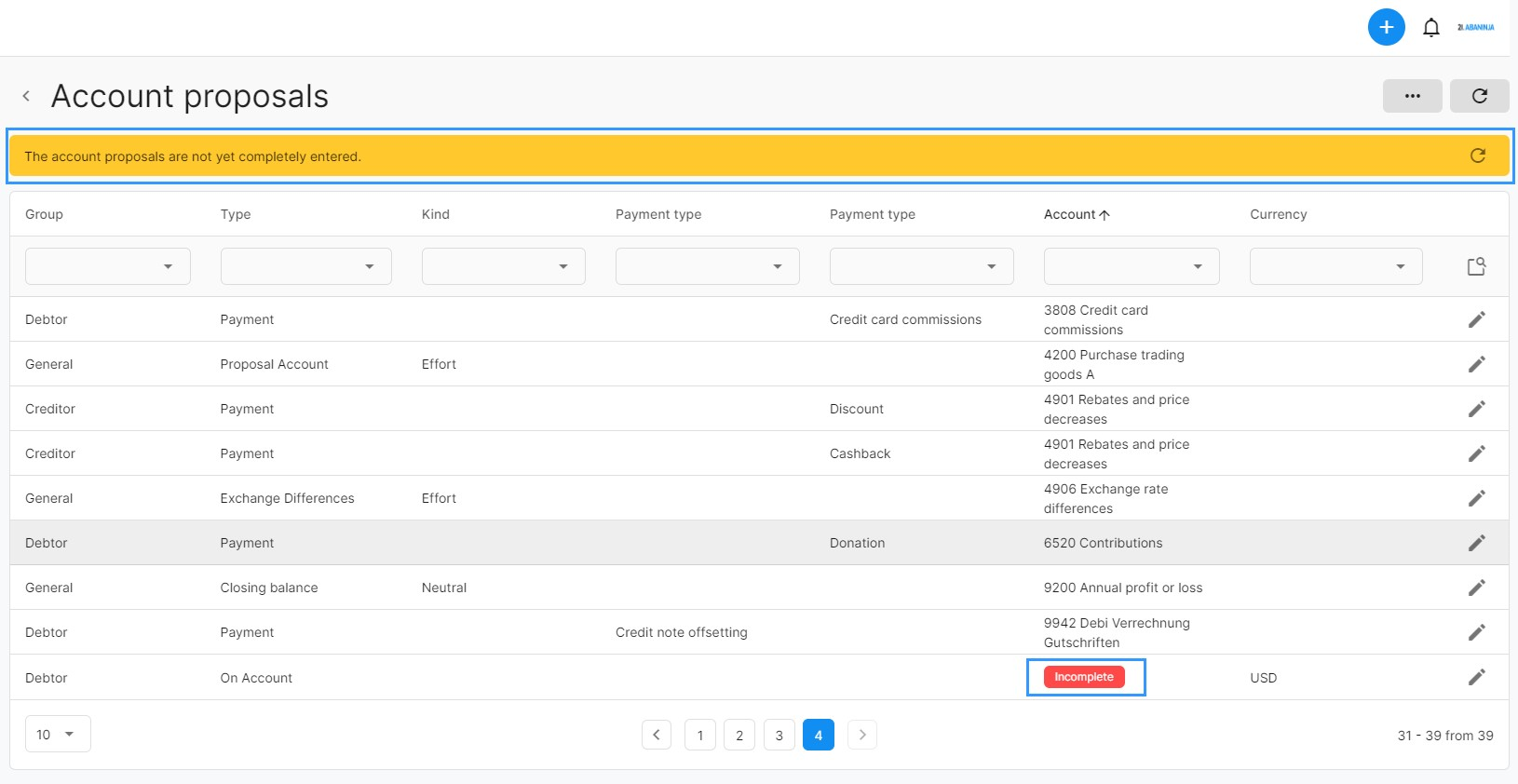Screen dimensions: 1518x784
Task: Click the 'Closing balance' type cell
Action: pos(269,588)
